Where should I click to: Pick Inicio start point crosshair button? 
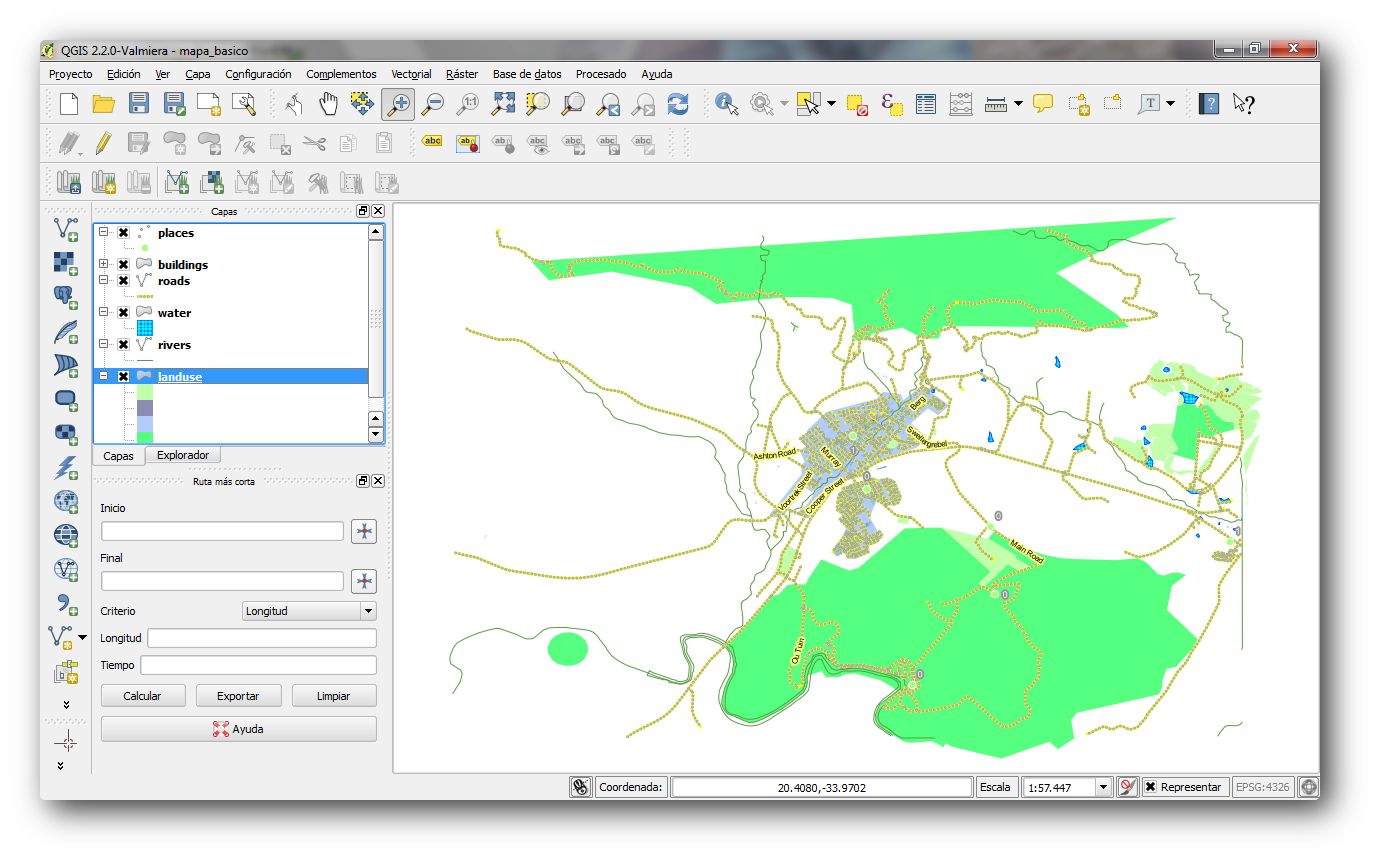364,531
